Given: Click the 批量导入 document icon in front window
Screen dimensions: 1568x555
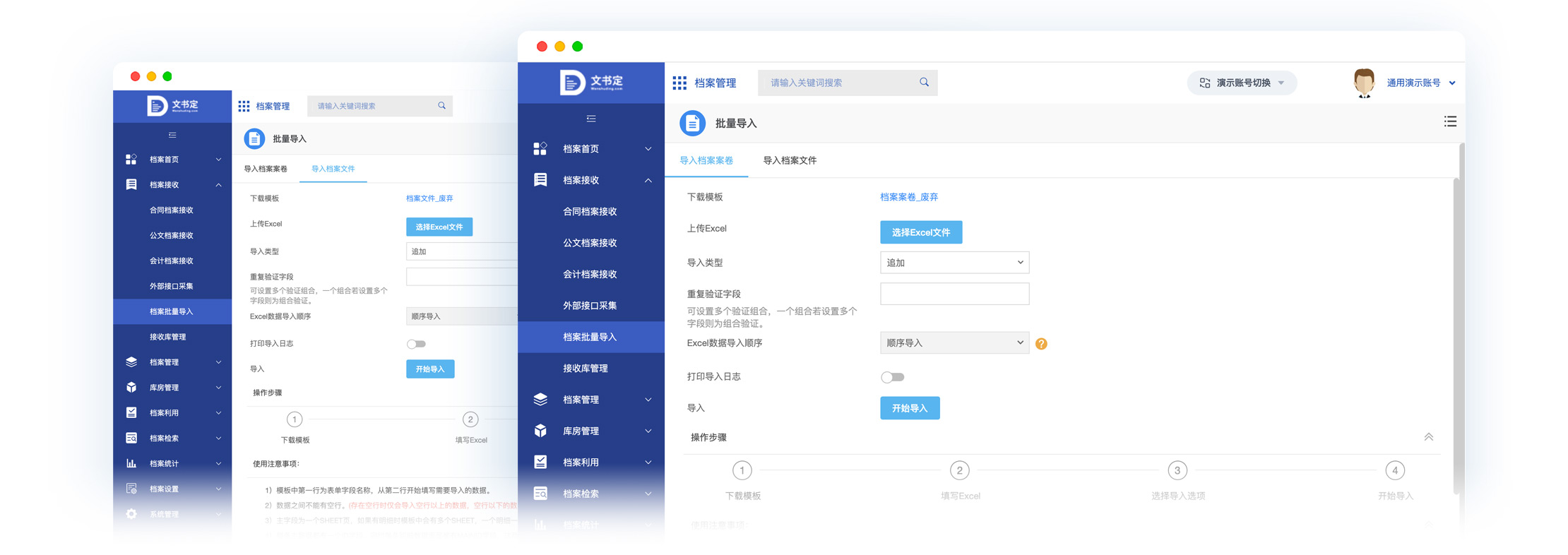Looking at the screenshot, I should coord(692,123).
